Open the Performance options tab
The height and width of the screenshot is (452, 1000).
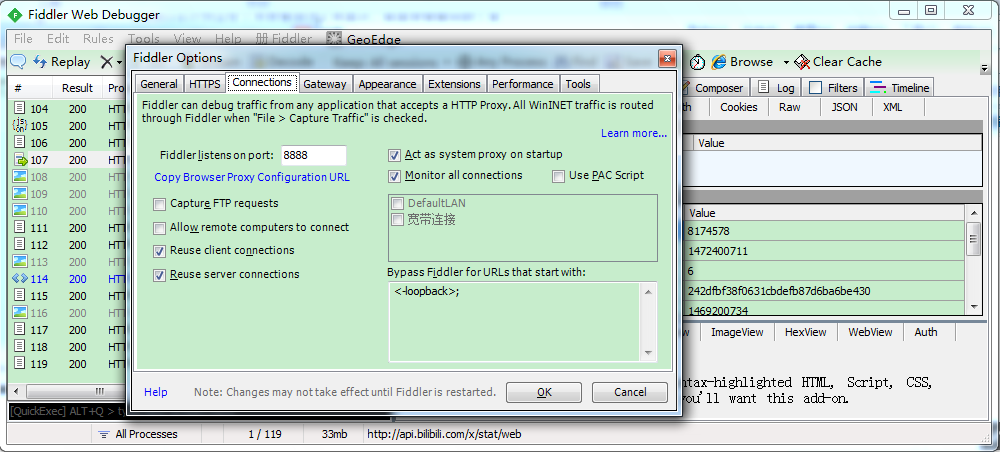coord(523,84)
